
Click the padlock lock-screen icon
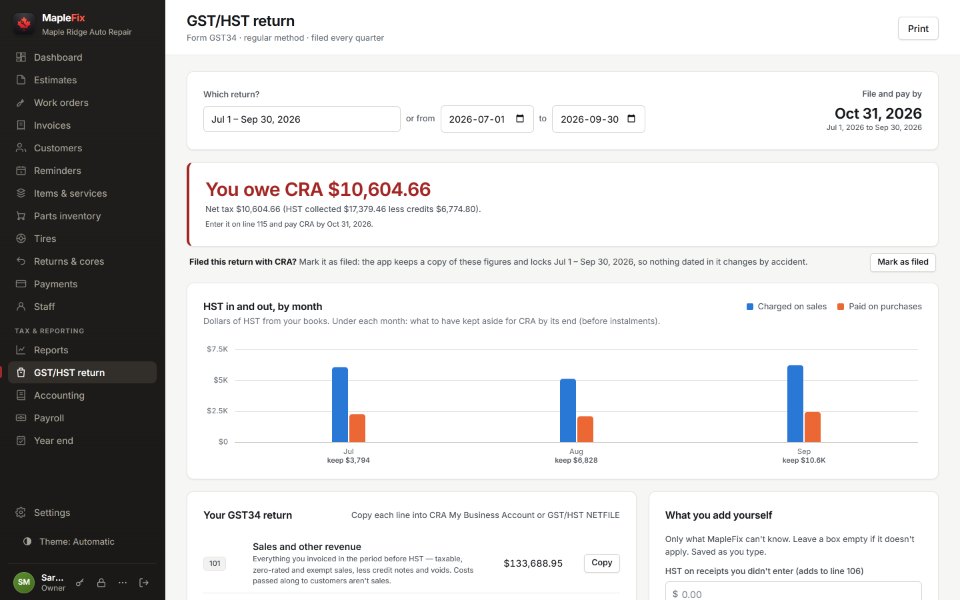101,582
